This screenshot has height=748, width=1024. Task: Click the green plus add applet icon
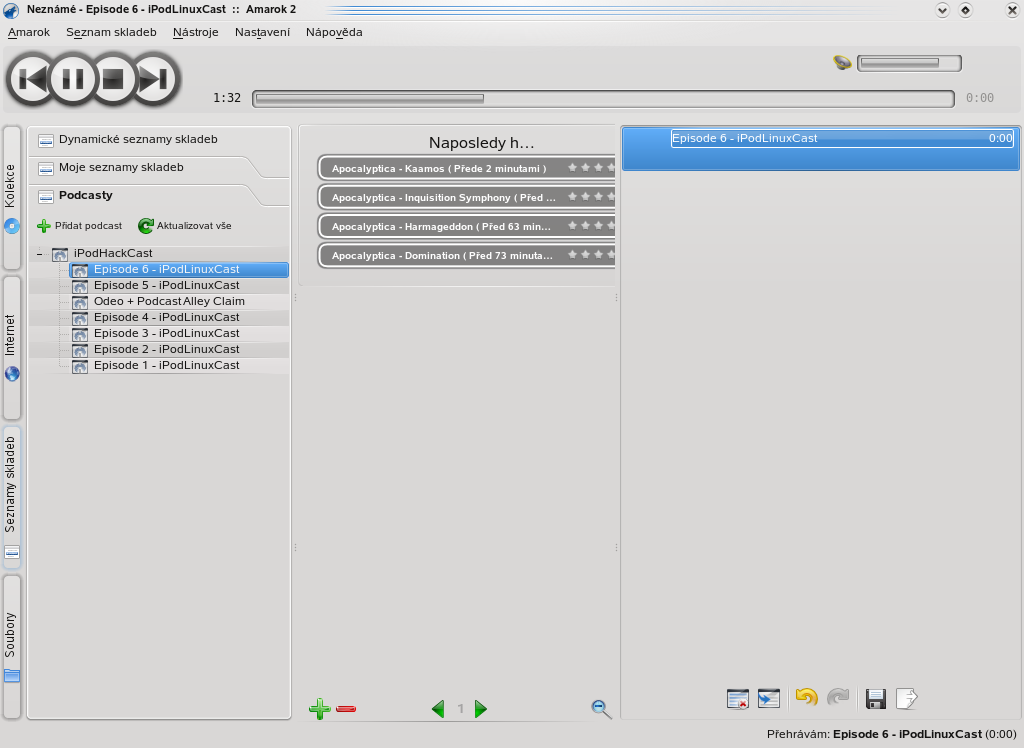pyautogui.click(x=319, y=709)
